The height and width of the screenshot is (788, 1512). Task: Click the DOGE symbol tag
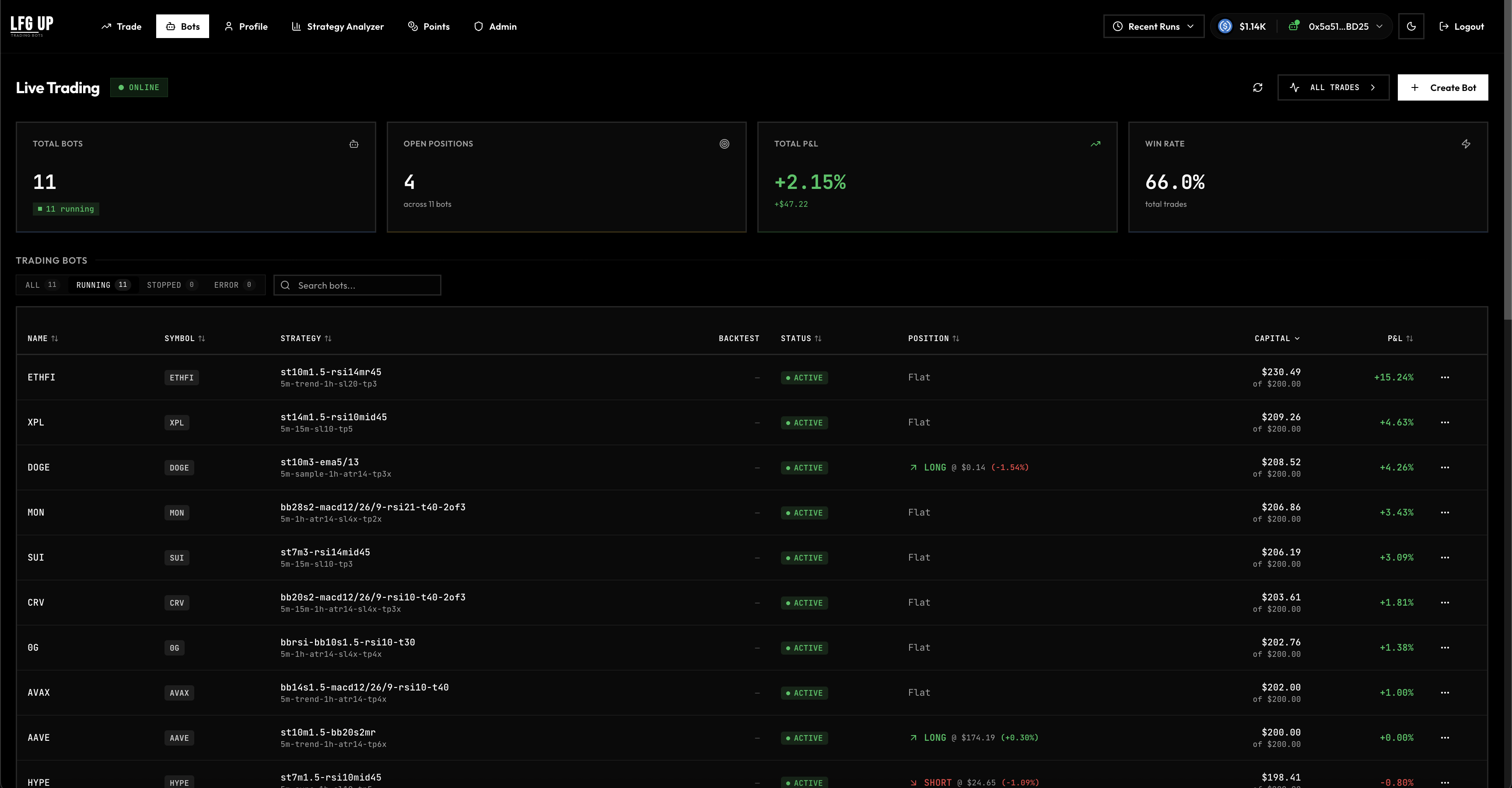179,467
